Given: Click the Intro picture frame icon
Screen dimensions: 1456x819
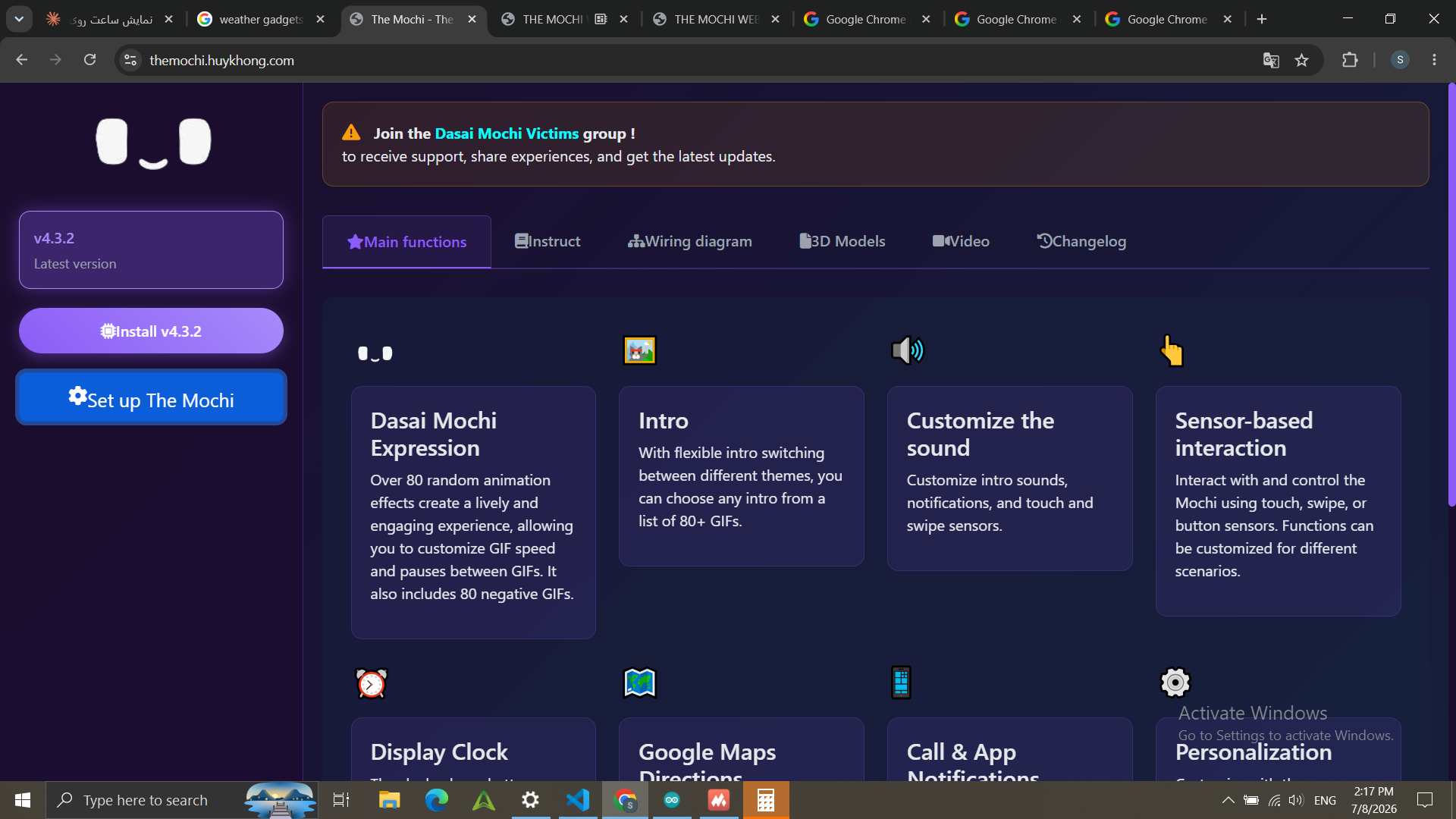Looking at the screenshot, I should (x=639, y=350).
